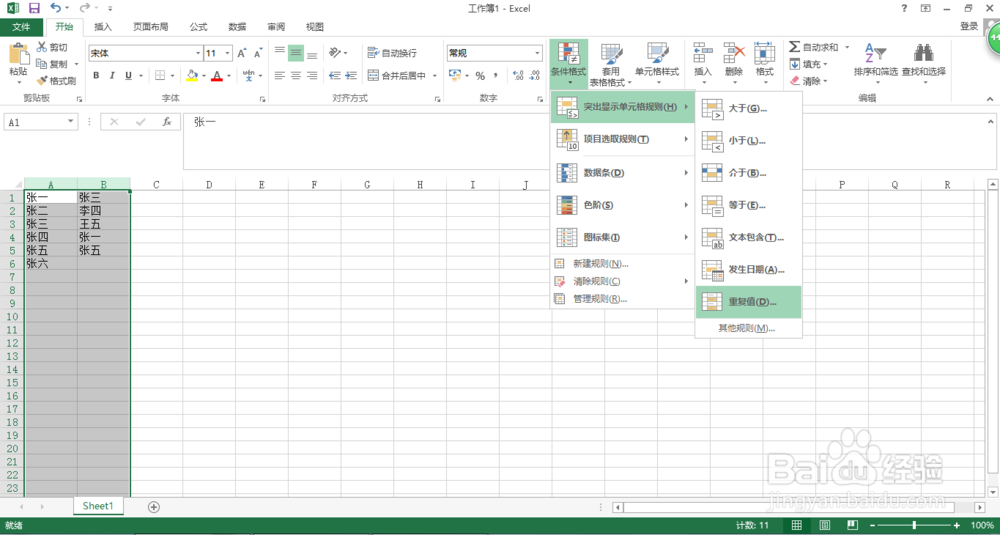The image size is (1000, 535).
Task: Click the Sign in (登录) link
Action: point(969,26)
